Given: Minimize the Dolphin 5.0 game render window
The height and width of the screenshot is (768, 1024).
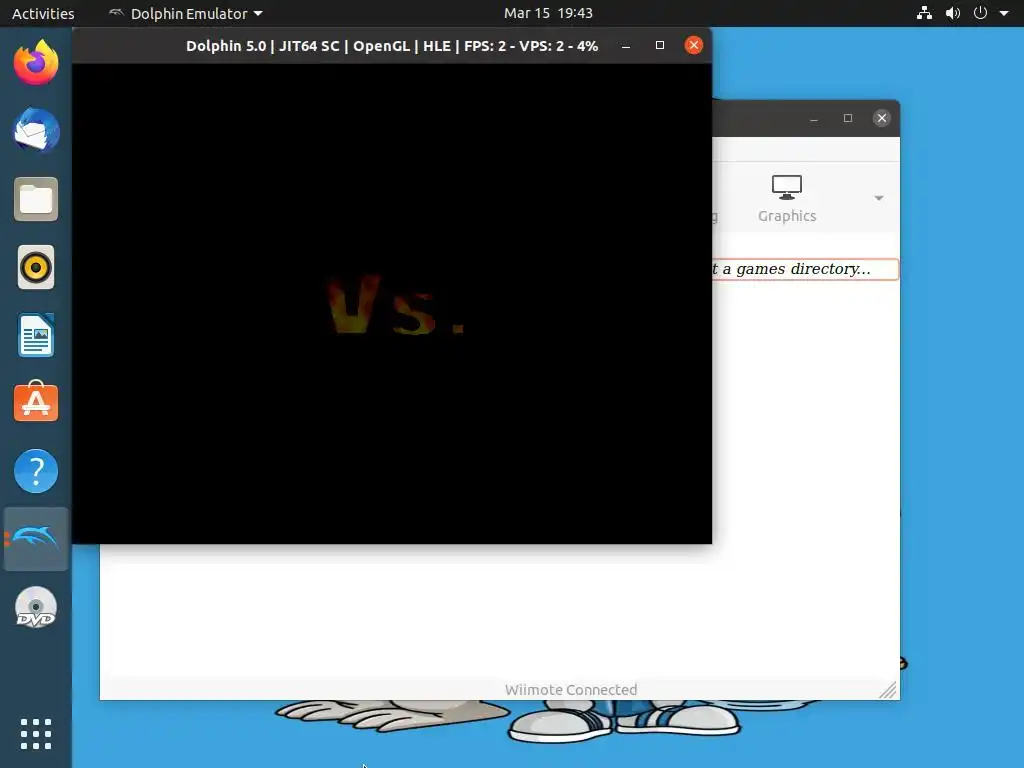Looking at the screenshot, I should point(626,46).
